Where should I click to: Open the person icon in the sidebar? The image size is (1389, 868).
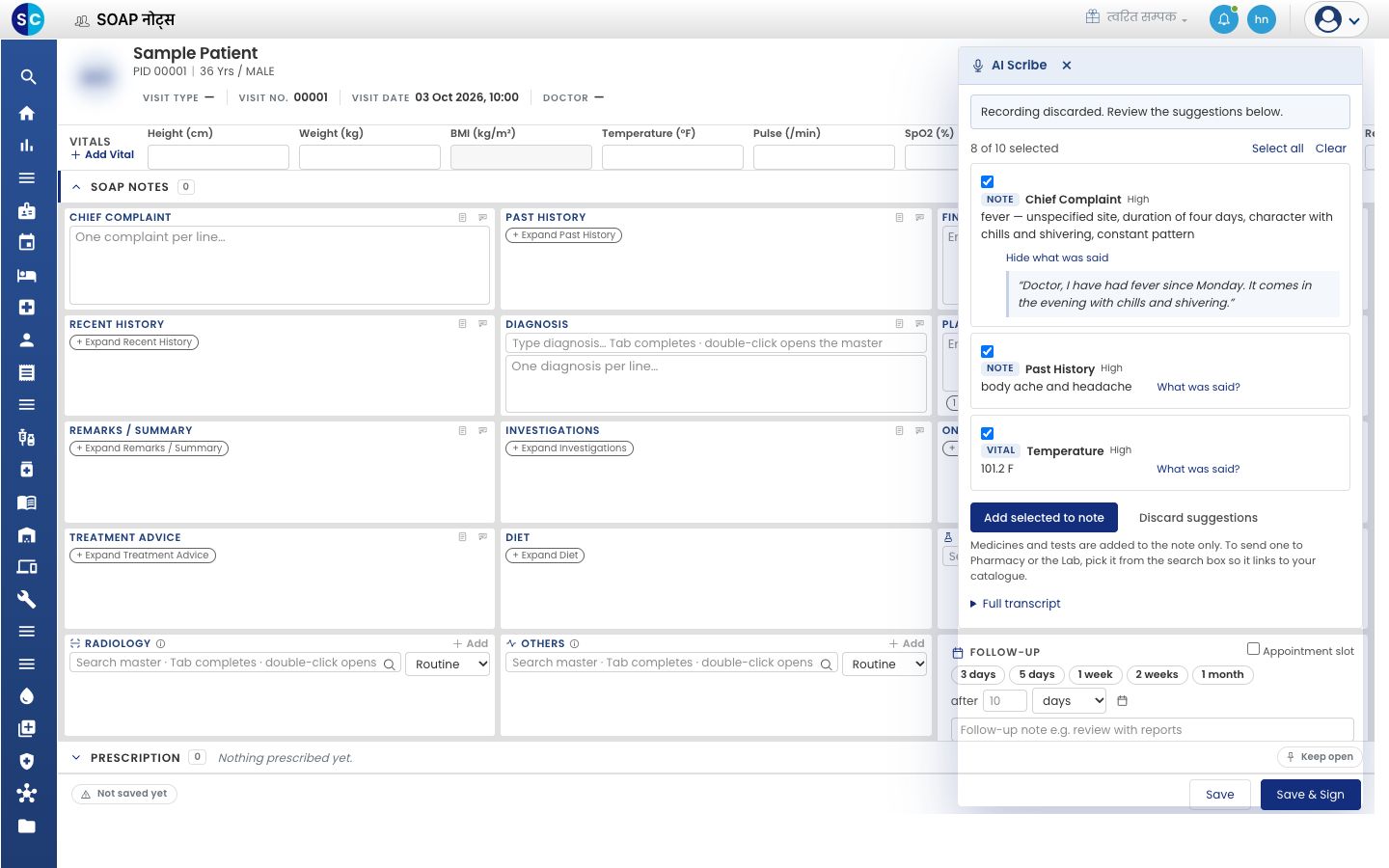(x=27, y=339)
